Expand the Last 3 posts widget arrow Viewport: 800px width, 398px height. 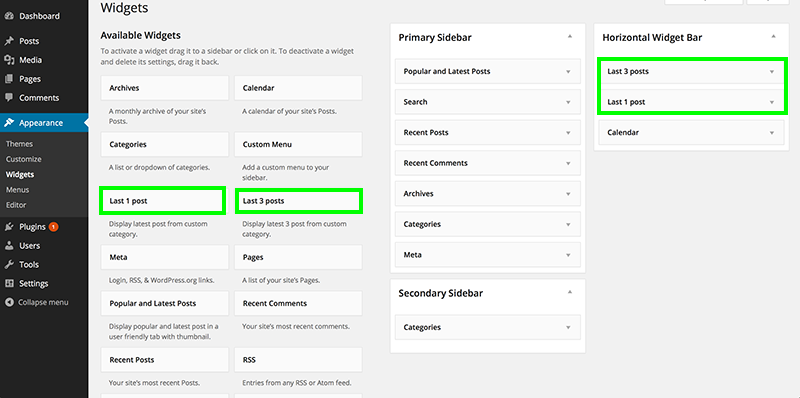(771, 72)
